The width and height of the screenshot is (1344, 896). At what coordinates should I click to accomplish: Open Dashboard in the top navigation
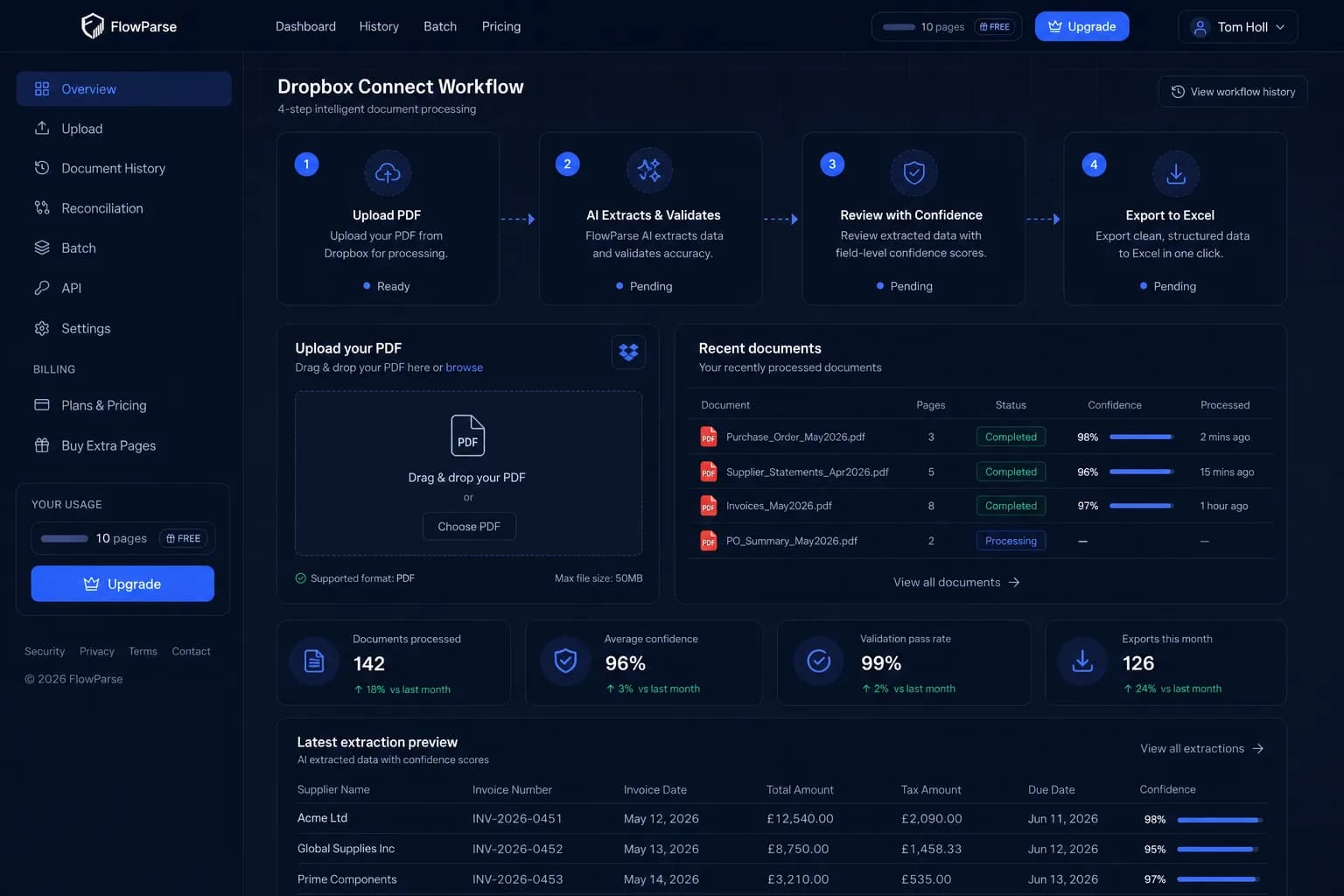[305, 26]
